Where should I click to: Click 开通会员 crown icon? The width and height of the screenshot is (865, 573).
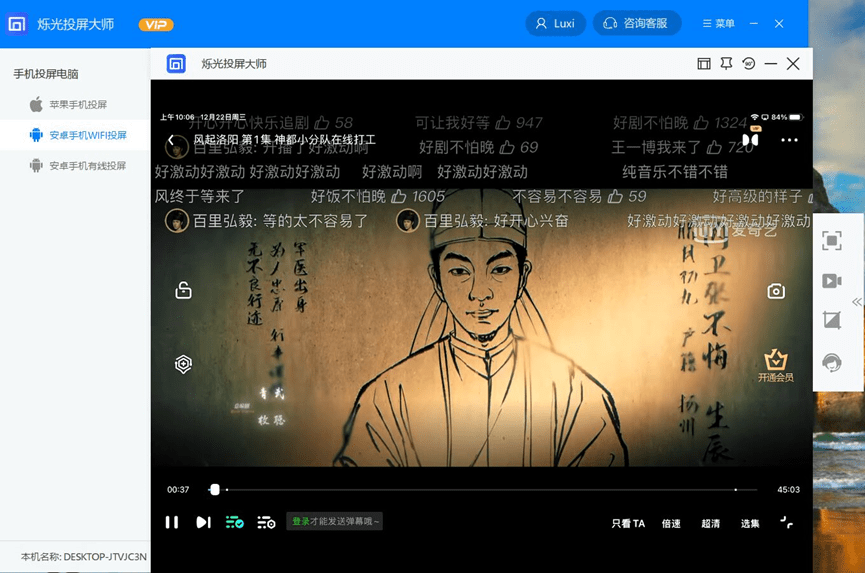776,365
